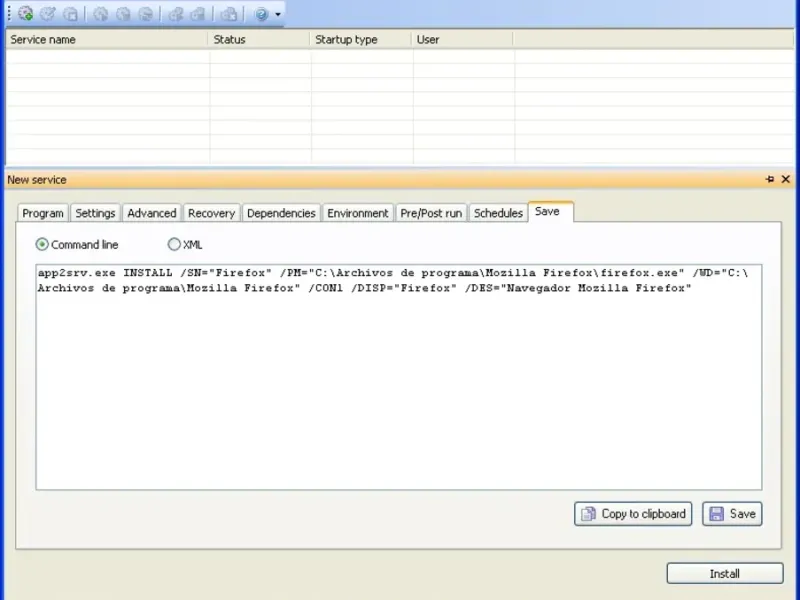
Task: Click the '/SN="Firefox"' parameter text
Action: (226, 273)
